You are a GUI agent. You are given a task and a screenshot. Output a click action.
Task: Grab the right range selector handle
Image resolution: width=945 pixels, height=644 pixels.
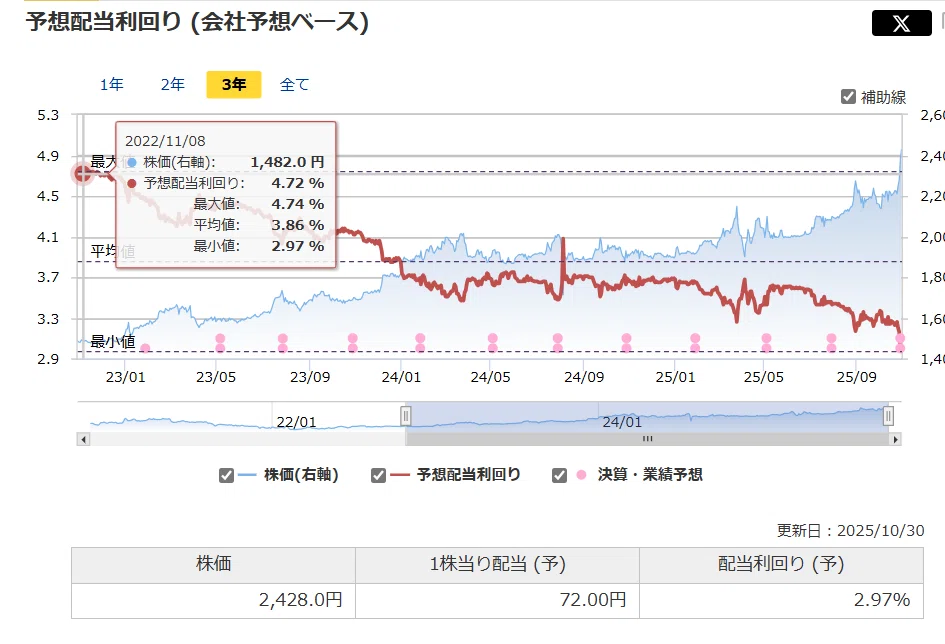888,416
